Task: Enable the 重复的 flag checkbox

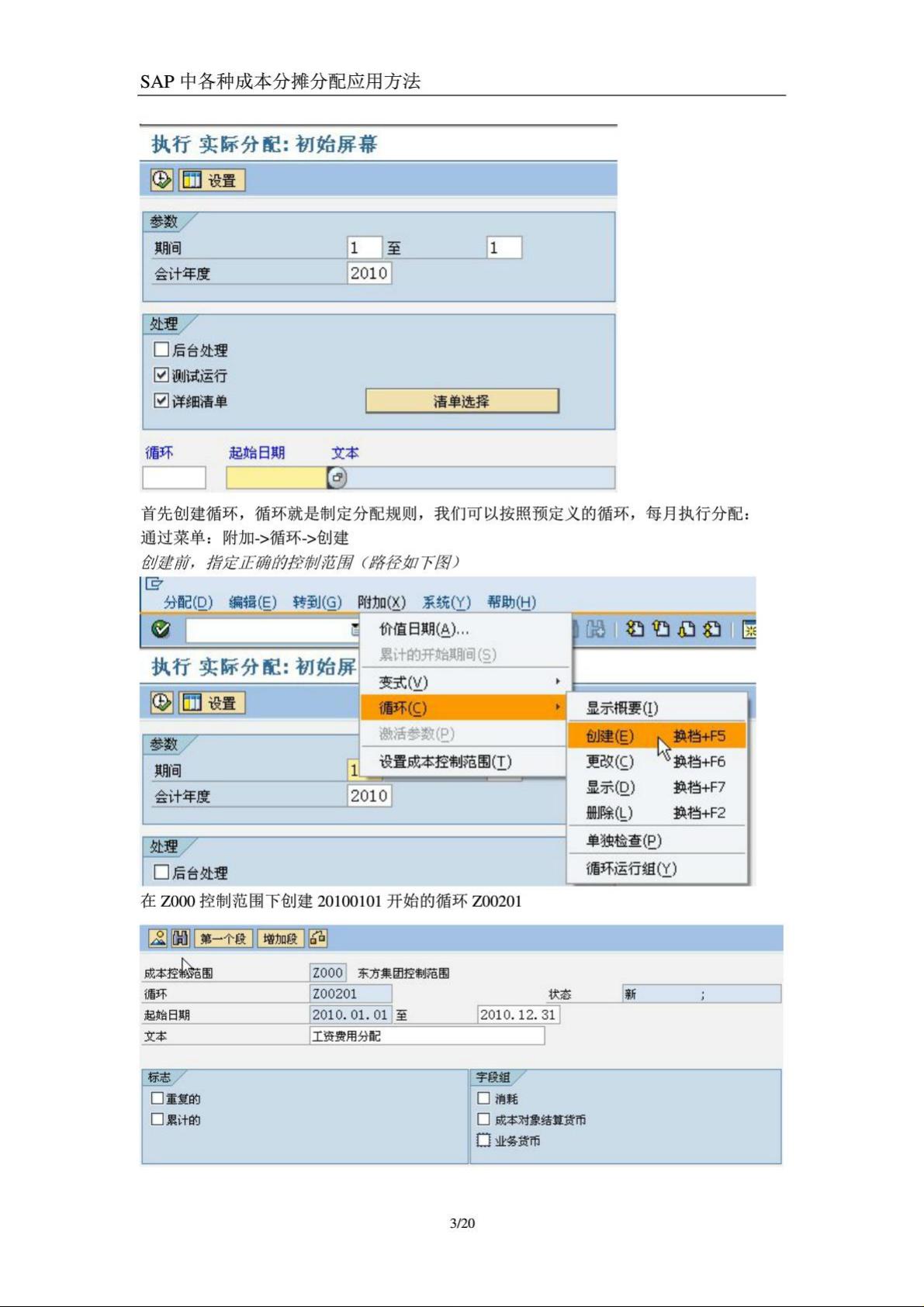Action: click(x=157, y=1098)
